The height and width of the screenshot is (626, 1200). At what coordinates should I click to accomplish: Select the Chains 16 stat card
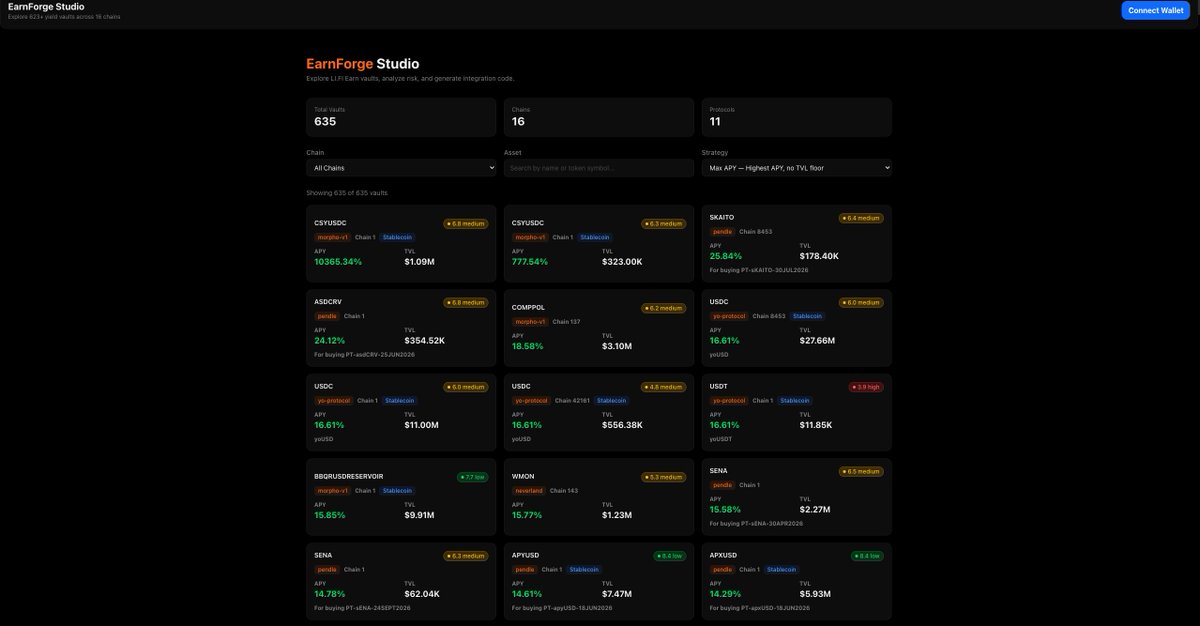point(598,117)
